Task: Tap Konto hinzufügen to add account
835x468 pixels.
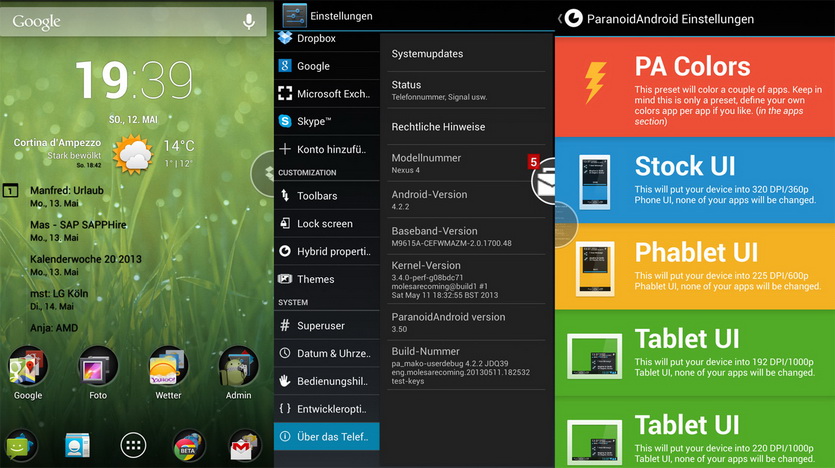Action: pos(326,149)
